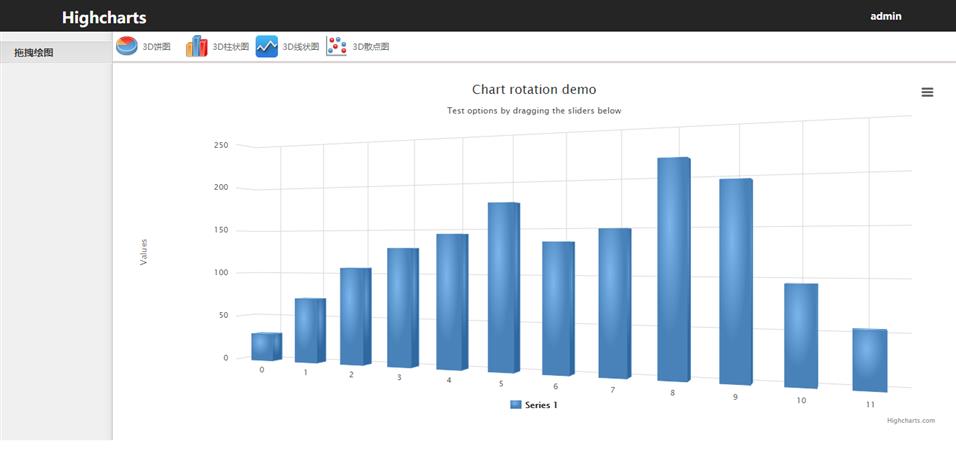Click the 3D pie chart icon
The width and height of the screenshot is (956, 459).
(127, 46)
